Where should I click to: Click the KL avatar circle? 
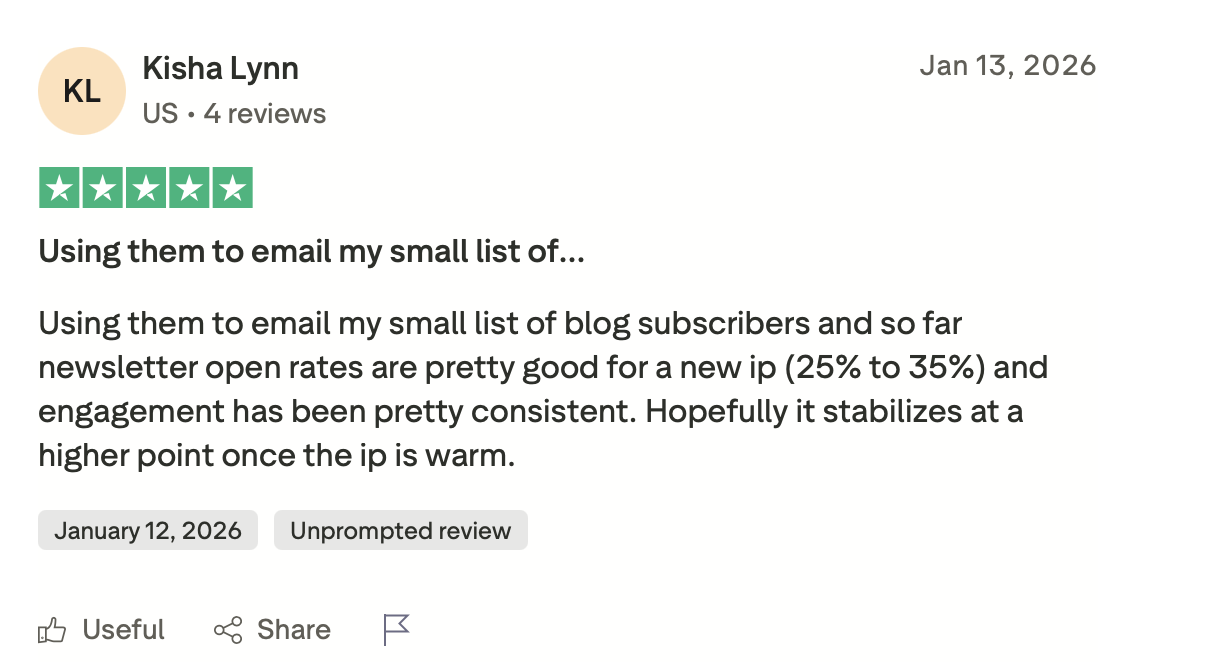pyautogui.click(x=81, y=90)
